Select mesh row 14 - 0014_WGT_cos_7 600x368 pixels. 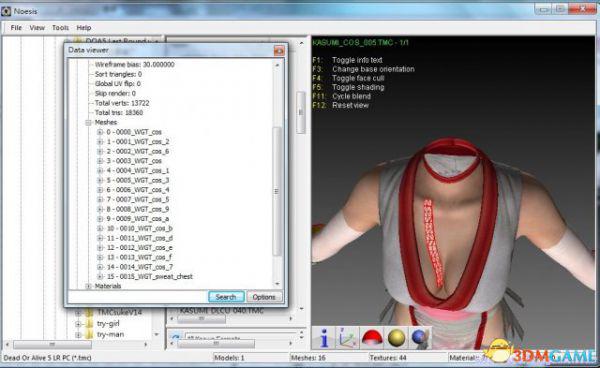point(140,267)
